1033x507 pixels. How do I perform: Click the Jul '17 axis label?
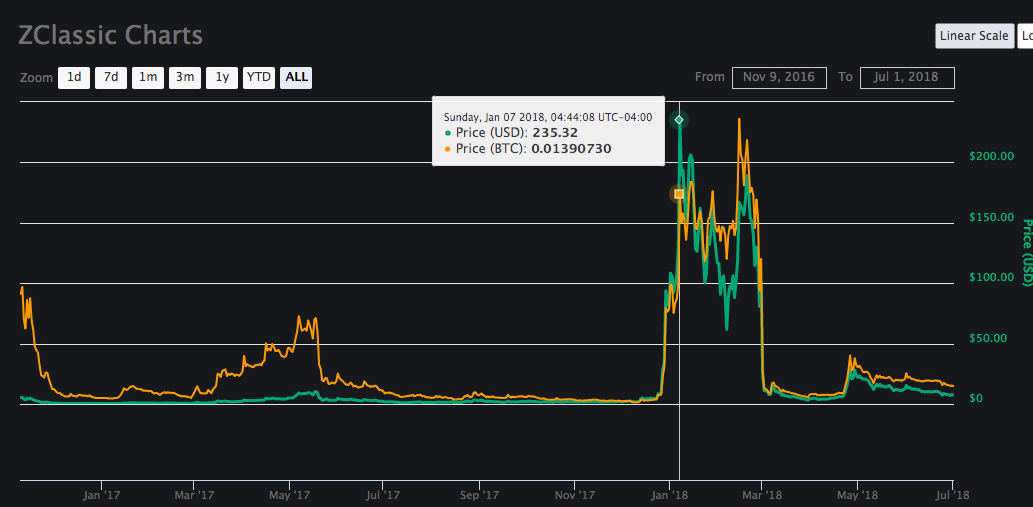pos(383,494)
